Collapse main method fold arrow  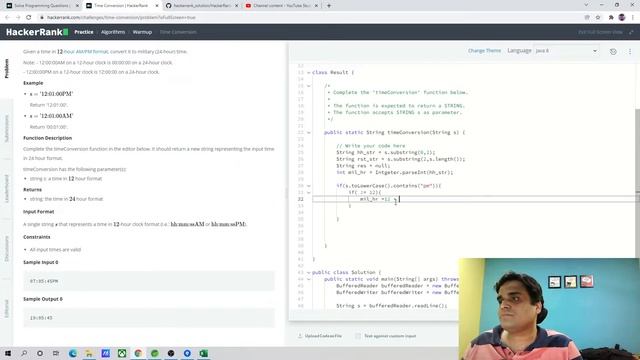[309, 279]
